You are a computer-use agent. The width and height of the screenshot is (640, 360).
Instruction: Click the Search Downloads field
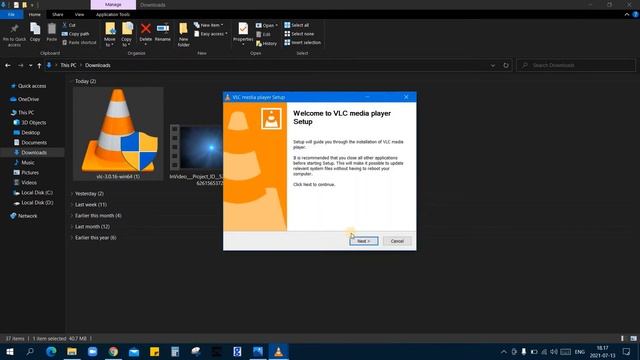576,65
